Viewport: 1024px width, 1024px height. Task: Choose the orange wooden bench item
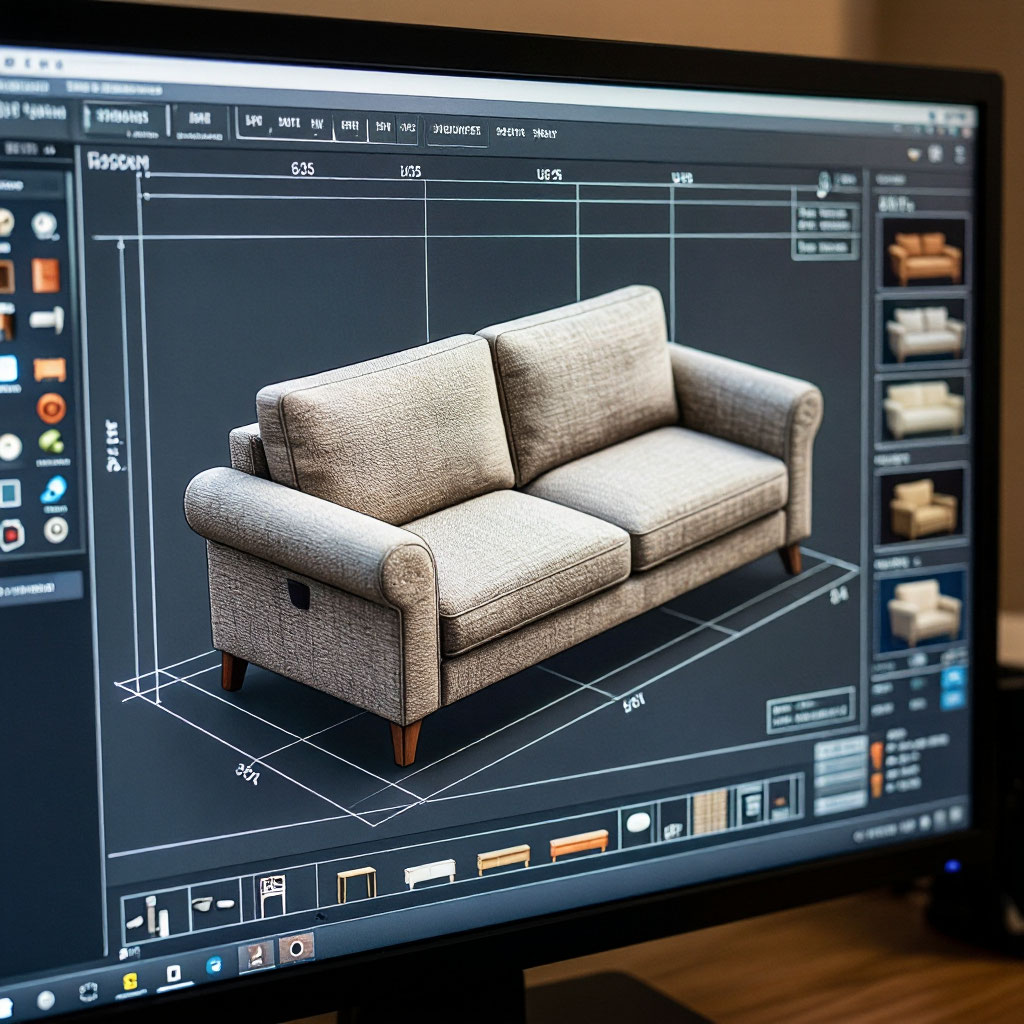click(x=579, y=844)
